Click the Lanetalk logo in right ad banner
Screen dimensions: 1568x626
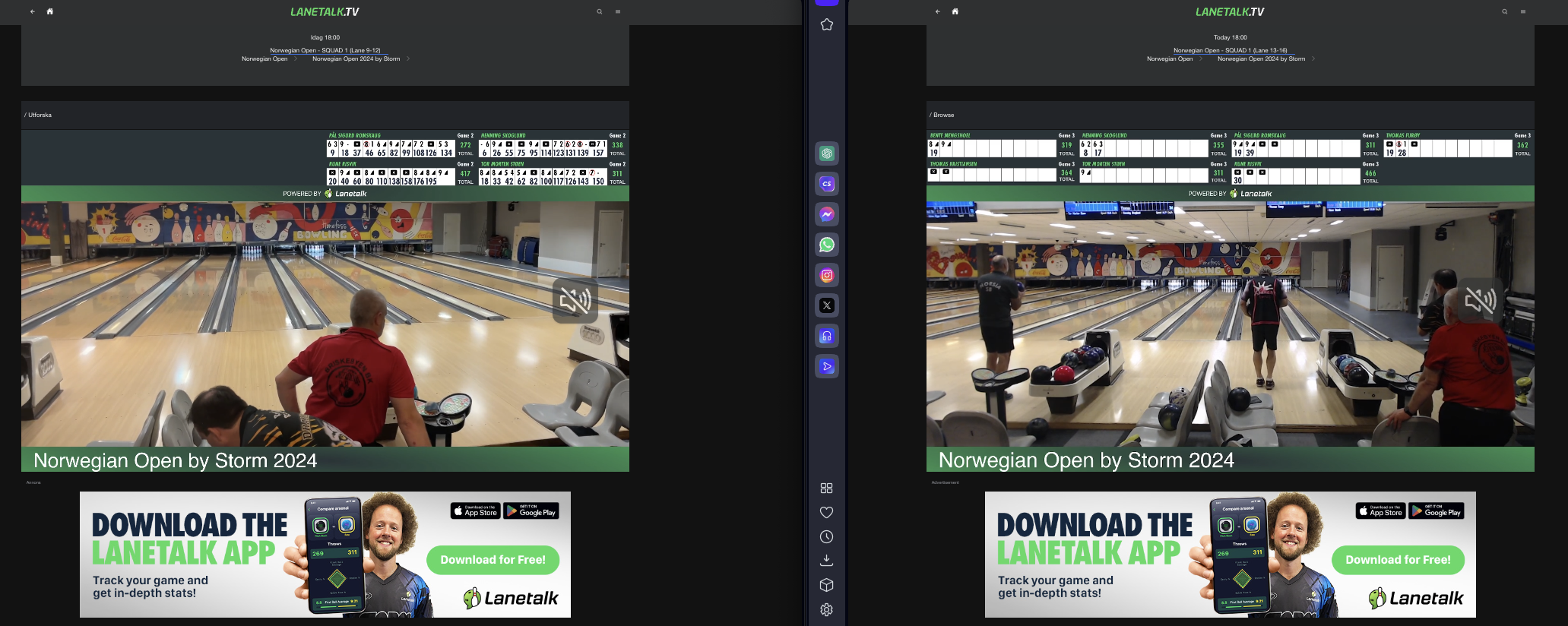point(1416,599)
